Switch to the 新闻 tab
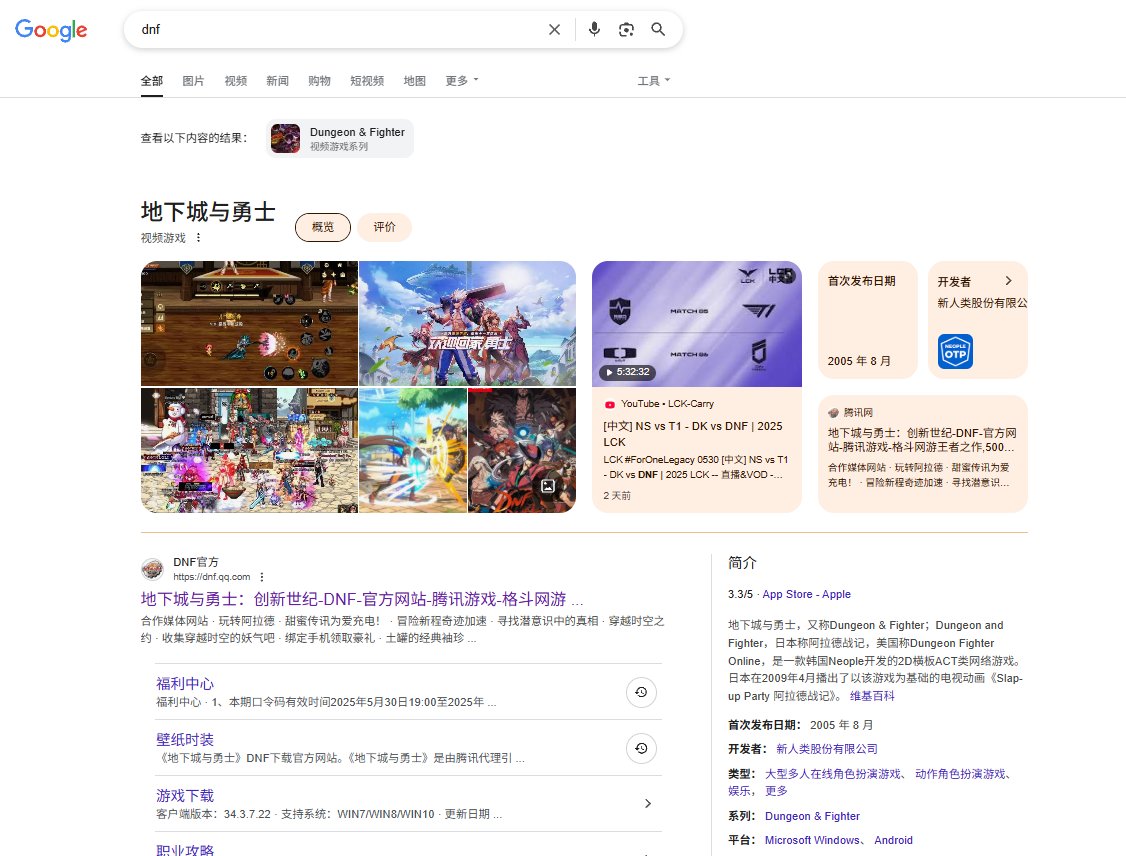The width and height of the screenshot is (1126, 856). (277, 80)
